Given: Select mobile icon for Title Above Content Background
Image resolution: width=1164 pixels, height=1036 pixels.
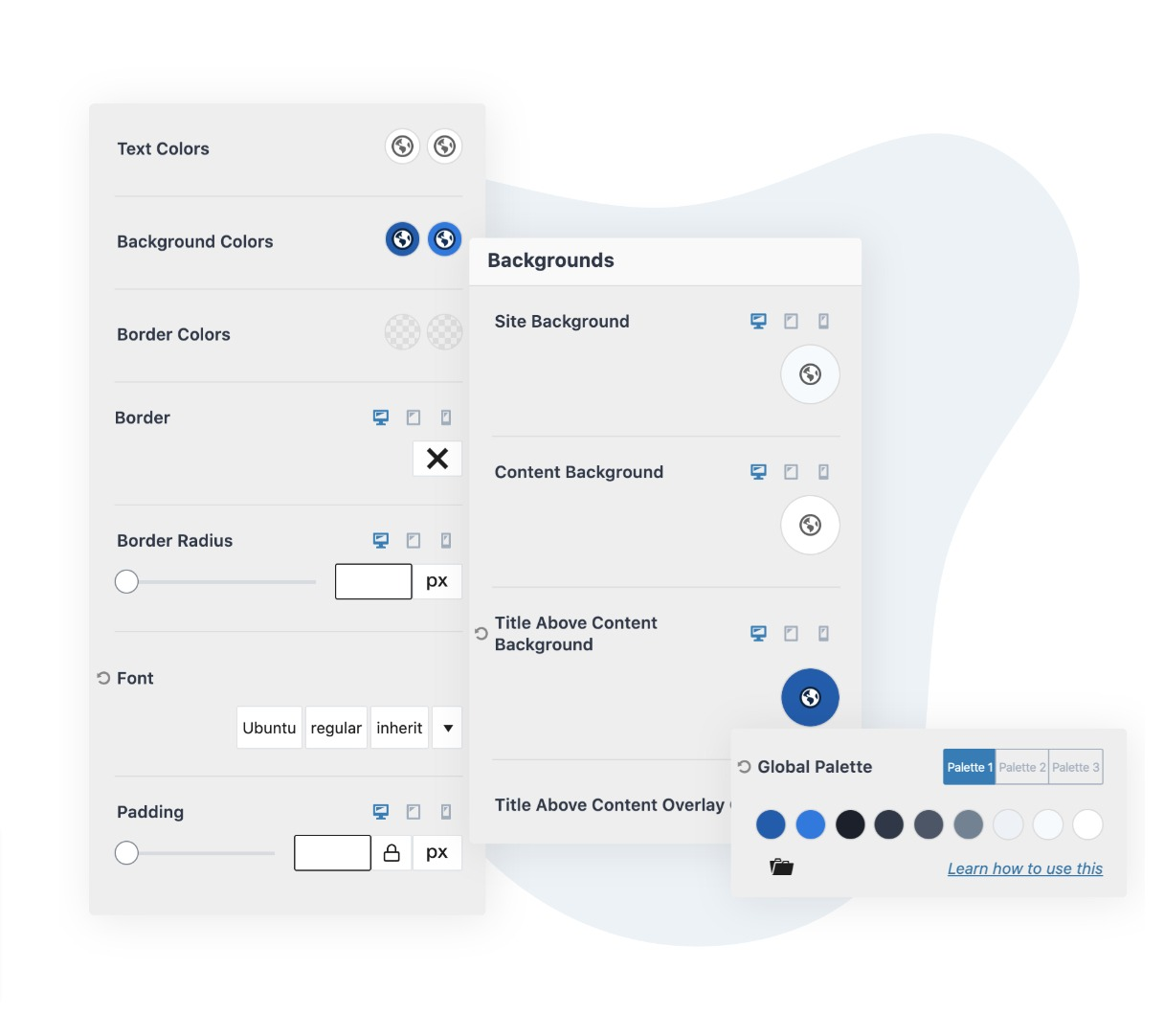Looking at the screenshot, I should 823,633.
